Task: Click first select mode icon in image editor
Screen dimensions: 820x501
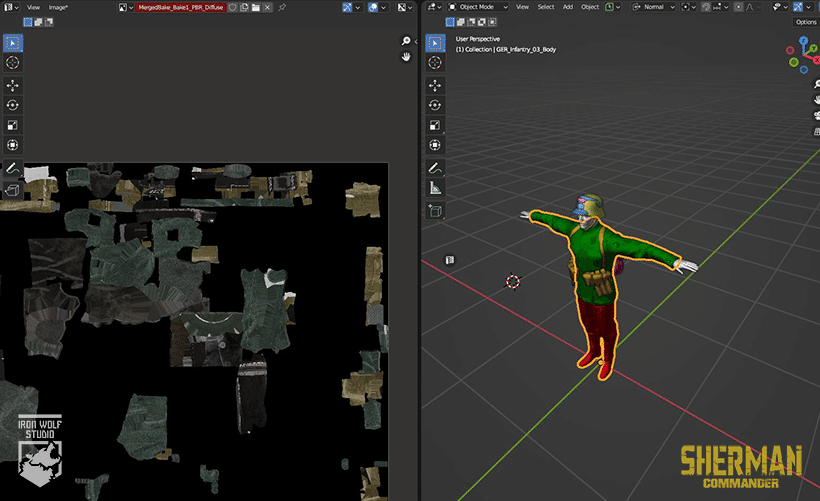Action: pos(28,22)
